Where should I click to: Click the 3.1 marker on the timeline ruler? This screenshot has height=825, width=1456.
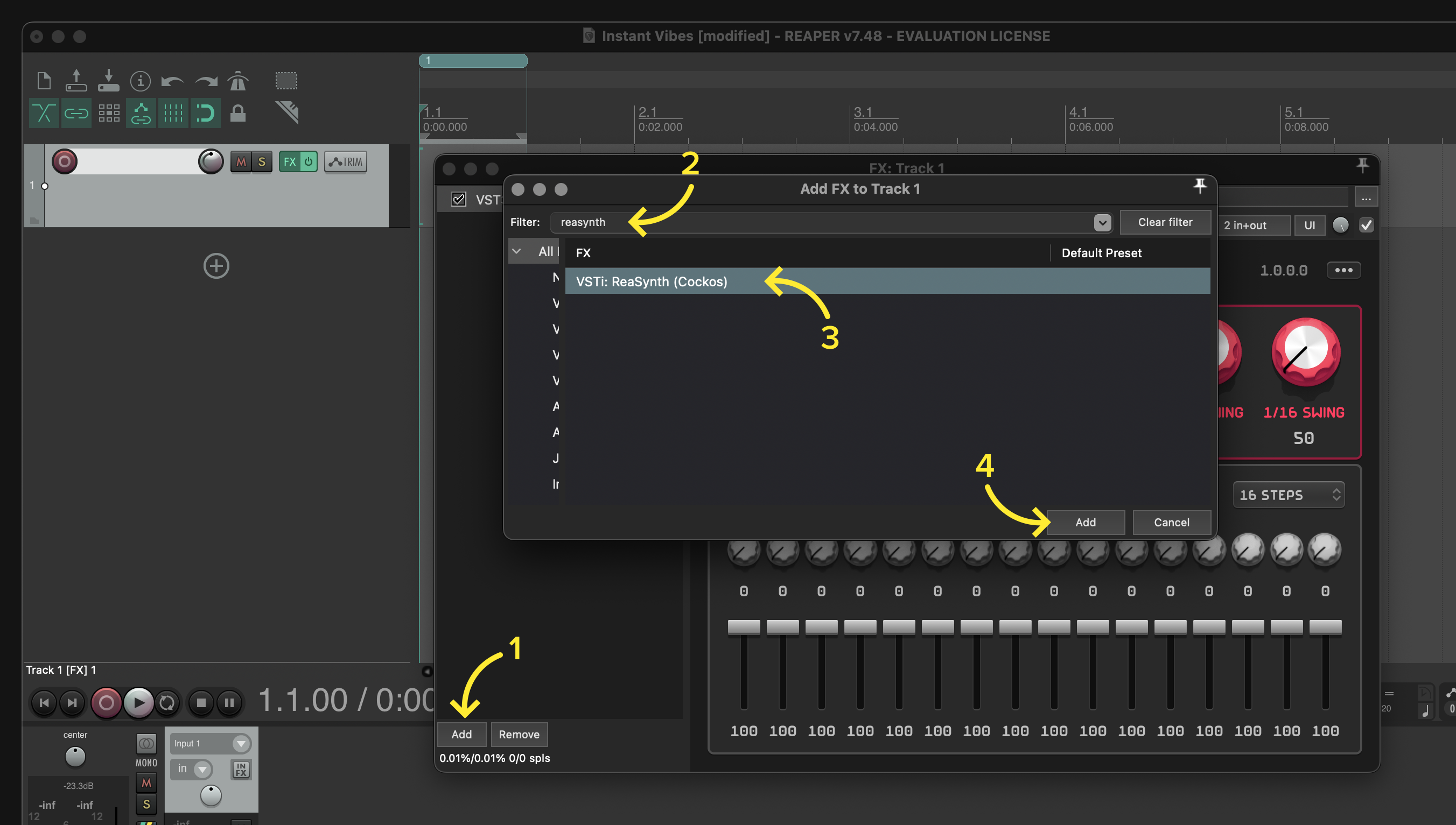863,111
